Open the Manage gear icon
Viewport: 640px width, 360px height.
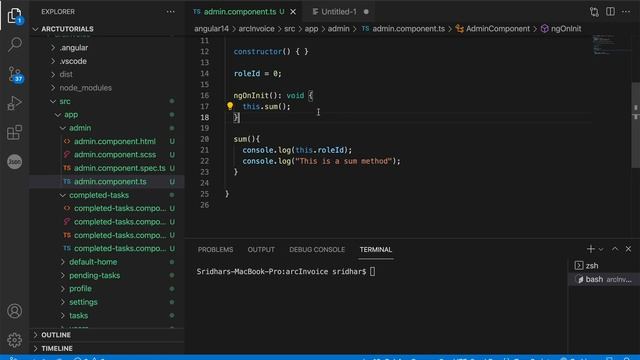pyautogui.click(x=15, y=340)
